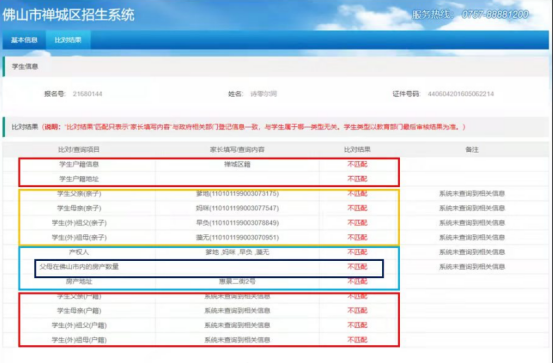Click 不匹配 in the 房产数量 row
The height and width of the screenshot is (363, 554).
coord(357,267)
